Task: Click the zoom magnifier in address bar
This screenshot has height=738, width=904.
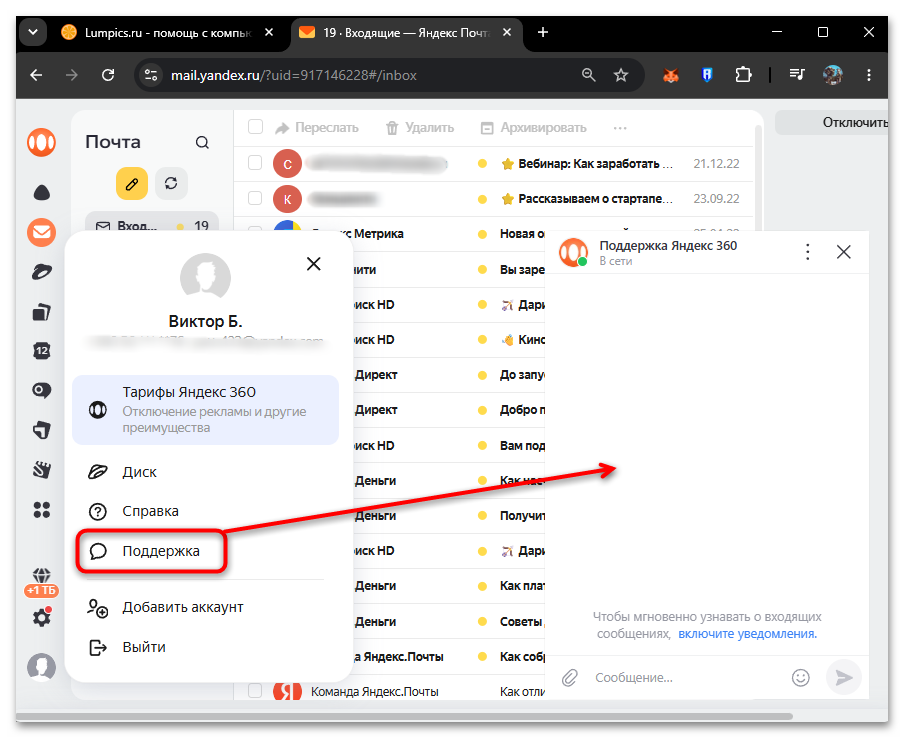Action: (x=588, y=75)
